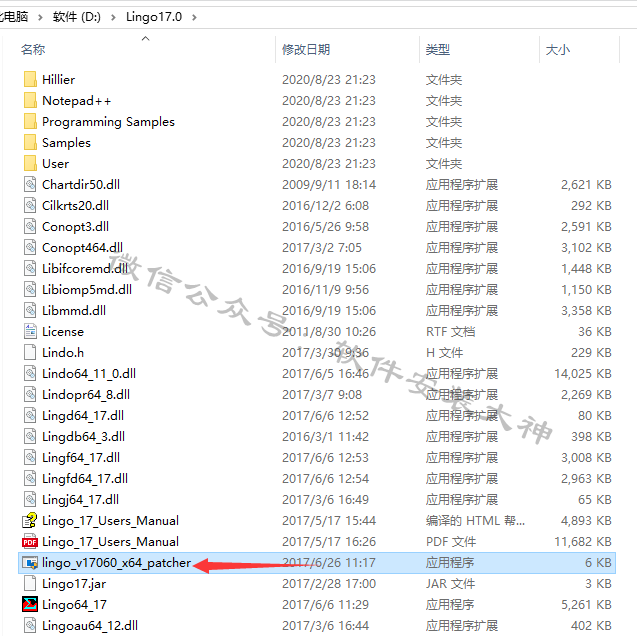
Task: Click the PDF Lingo_17_Users_Manual icon
Action: 30,542
